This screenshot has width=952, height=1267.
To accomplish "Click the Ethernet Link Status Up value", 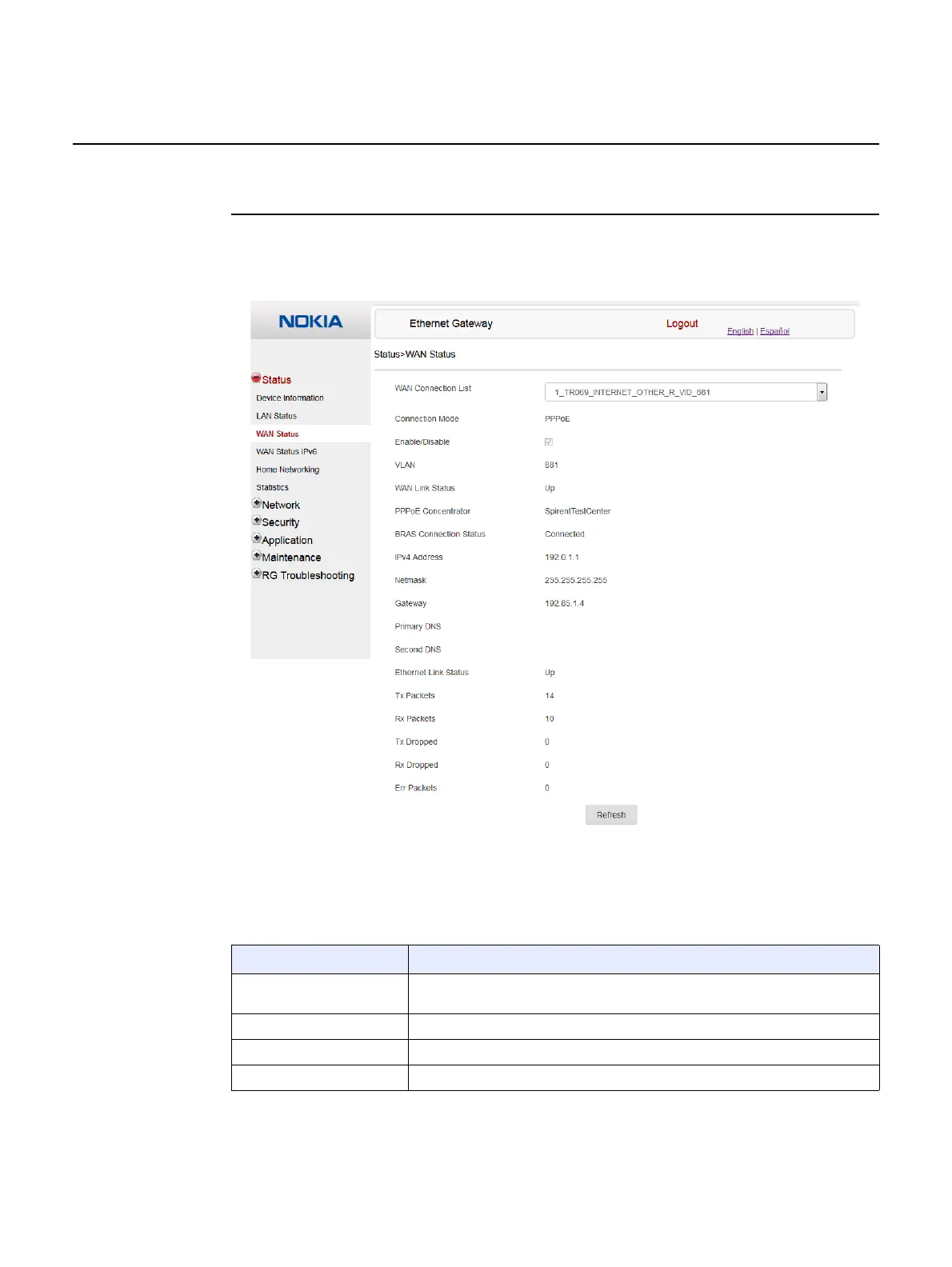I will coord(550,673).
